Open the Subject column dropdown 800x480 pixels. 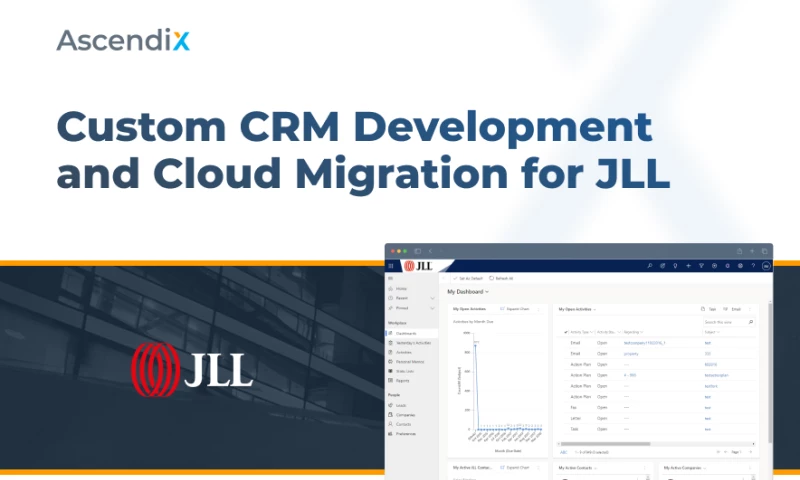tap(718, 332)
